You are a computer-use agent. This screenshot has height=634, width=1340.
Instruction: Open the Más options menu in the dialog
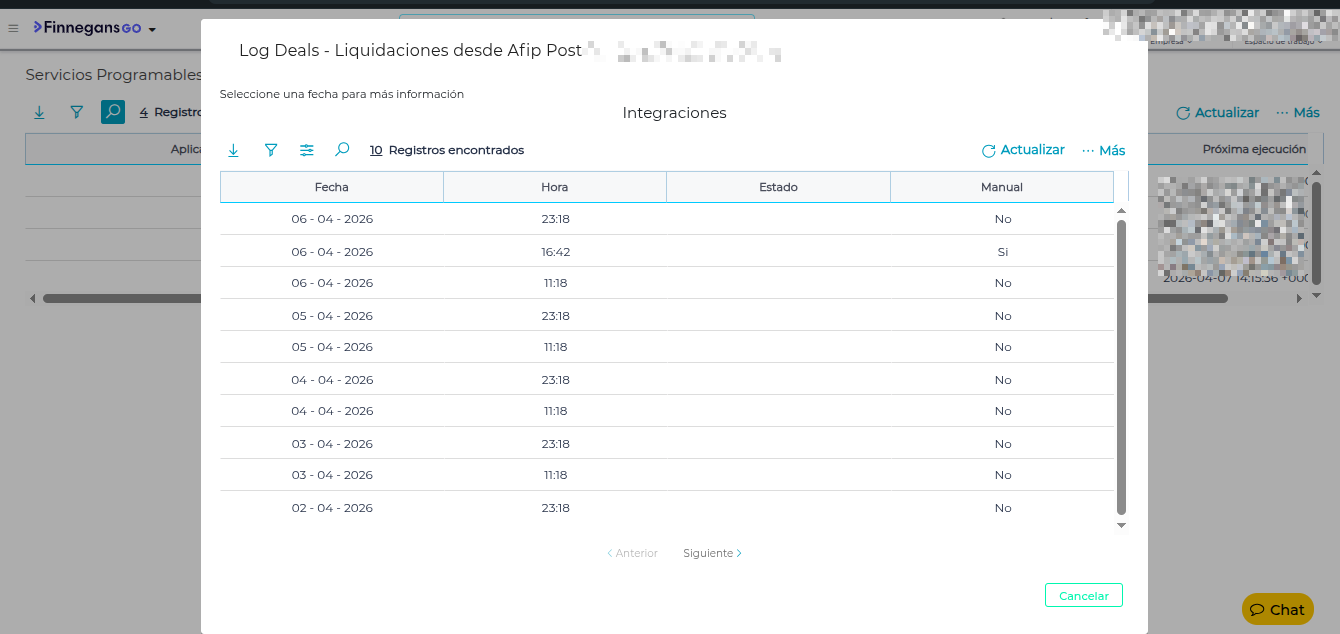[x=1103, y=150]
